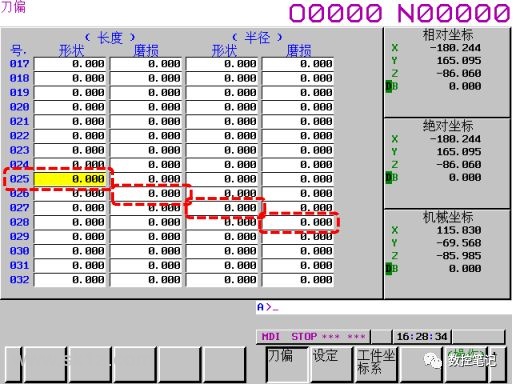Image resolution: width=513 pixels, height=384 pixels.
Task: Click the STOP status indicator
Action: pos(304,337)
